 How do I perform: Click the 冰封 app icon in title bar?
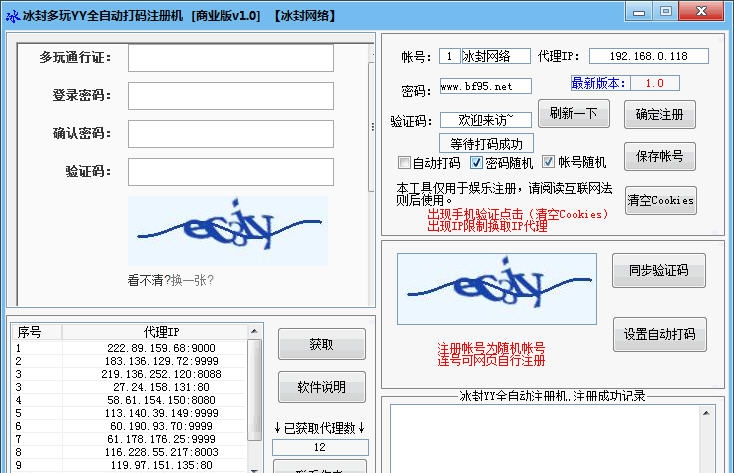point(13,16)
